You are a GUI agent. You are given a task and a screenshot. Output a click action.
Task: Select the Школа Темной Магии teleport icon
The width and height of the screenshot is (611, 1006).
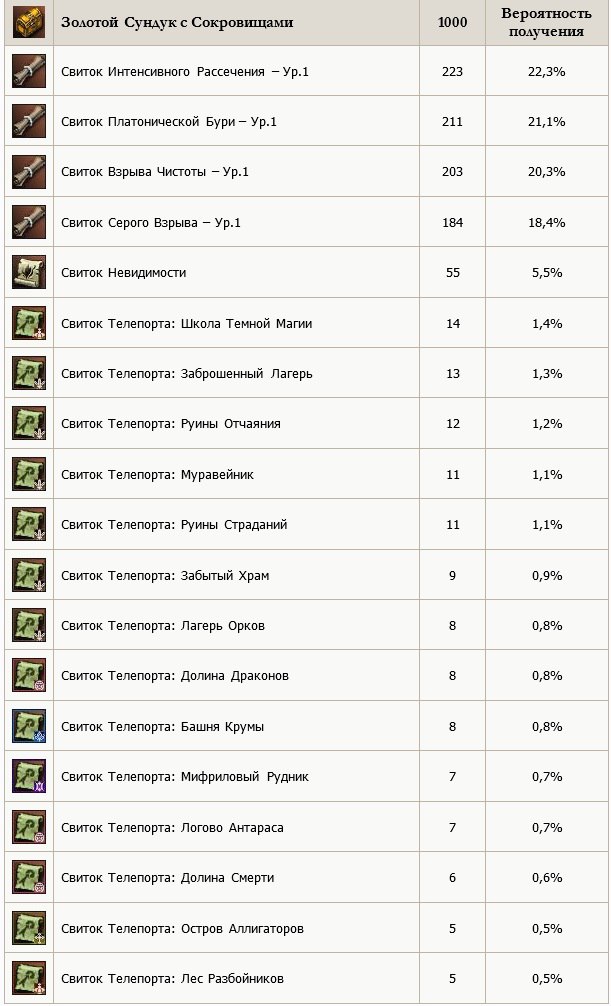click(x=29, y=323)
